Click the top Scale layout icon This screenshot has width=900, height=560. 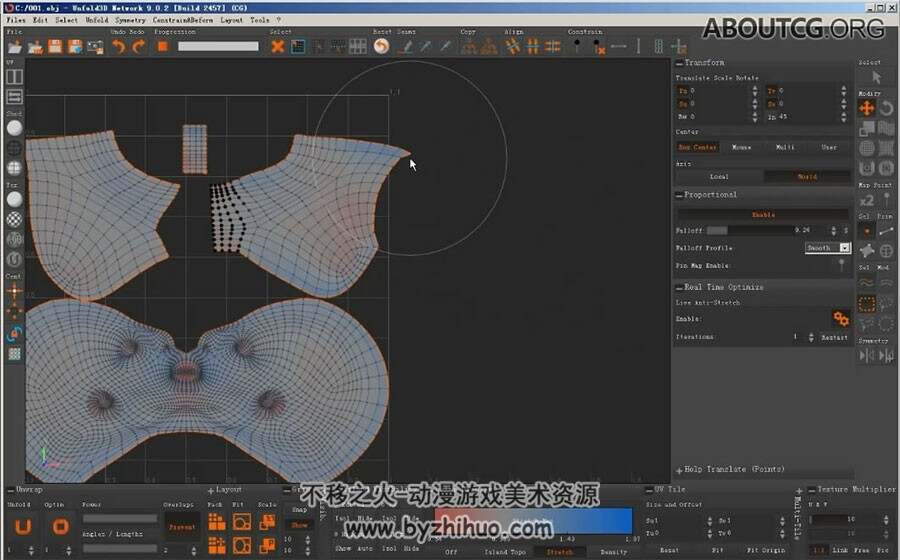(x=267, y=522)
